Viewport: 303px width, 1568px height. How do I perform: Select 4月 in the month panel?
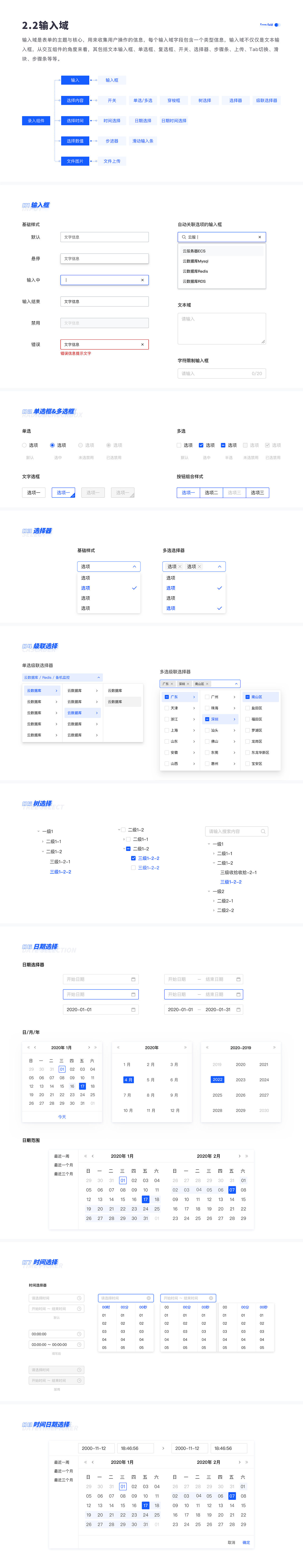(x=128, y=1079)
